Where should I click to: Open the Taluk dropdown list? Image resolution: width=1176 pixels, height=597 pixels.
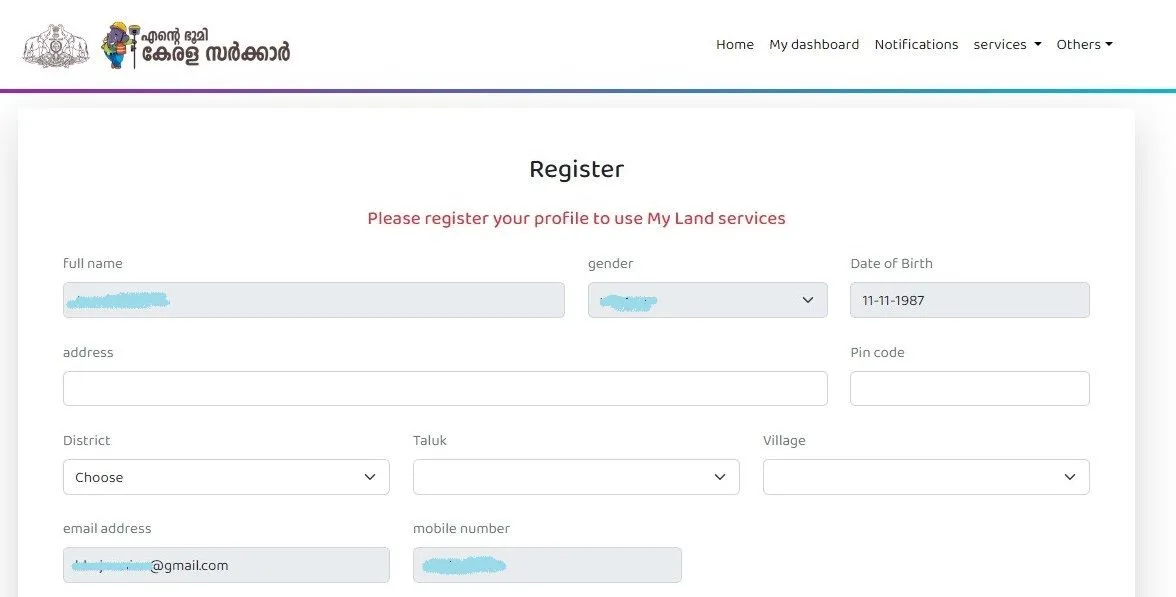click(576, 477)
